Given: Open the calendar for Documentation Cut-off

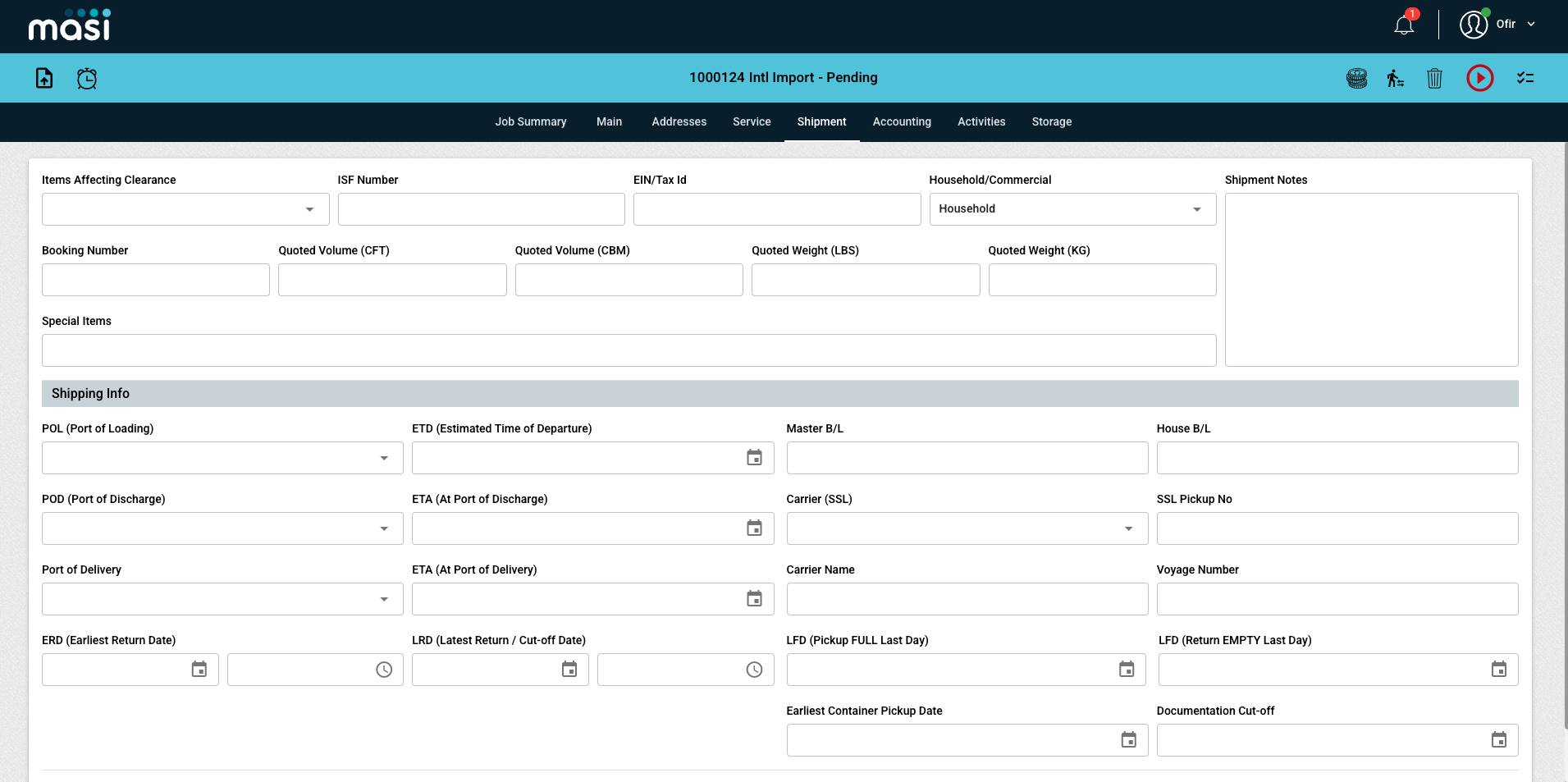Looking at the screenshot, I should click(x=1499, y=739).
